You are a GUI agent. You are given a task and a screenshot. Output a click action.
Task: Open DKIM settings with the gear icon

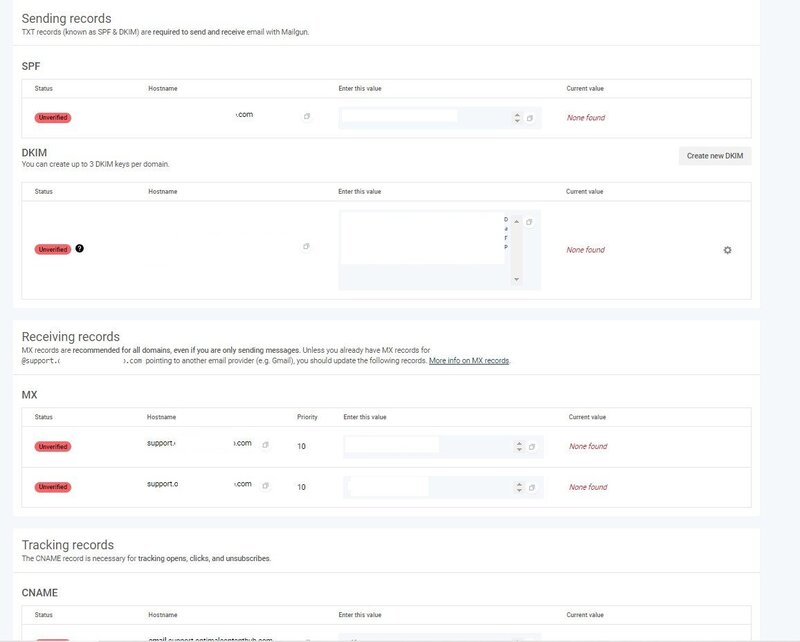pos(727,250)
